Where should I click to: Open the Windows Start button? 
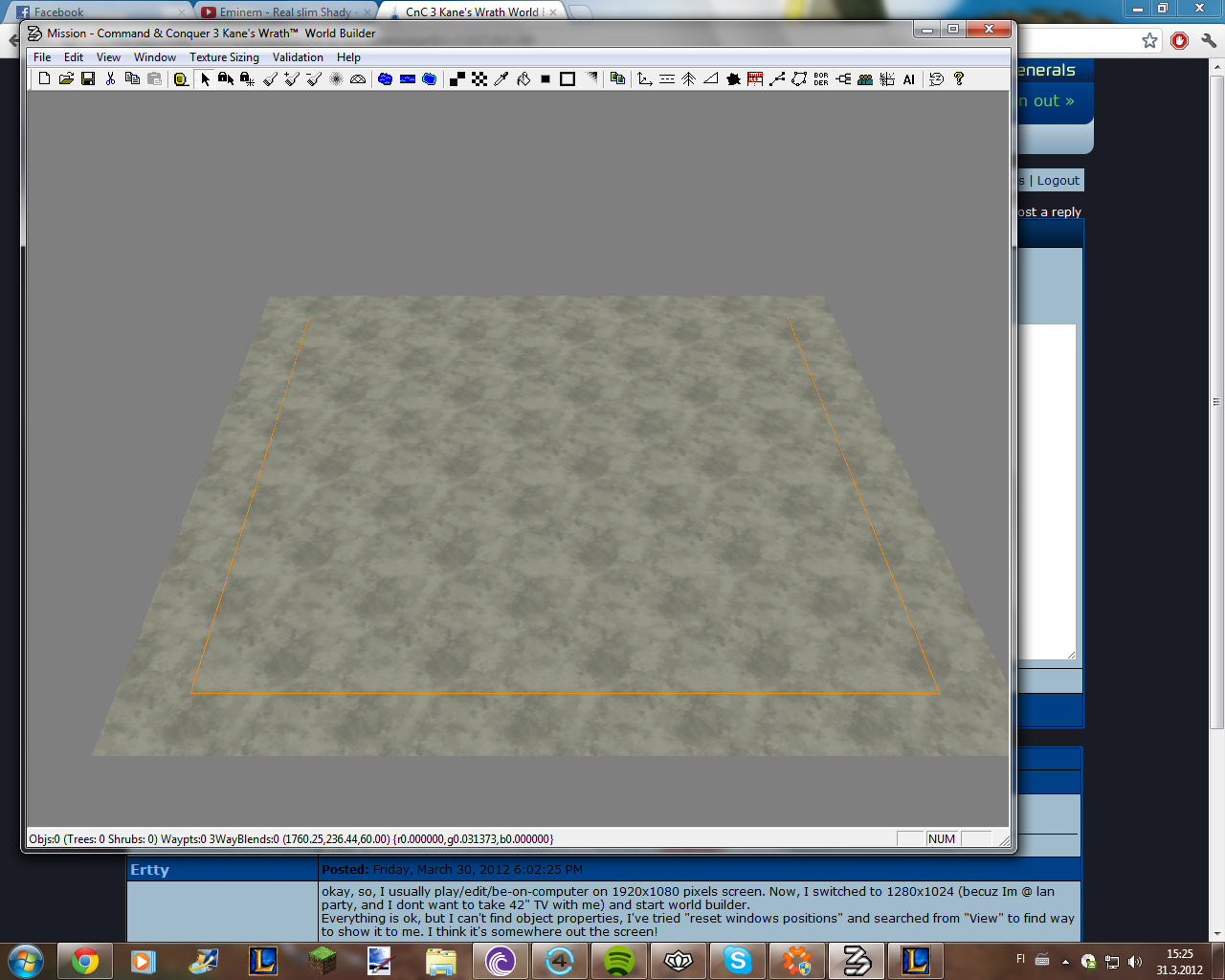(26, 960)
